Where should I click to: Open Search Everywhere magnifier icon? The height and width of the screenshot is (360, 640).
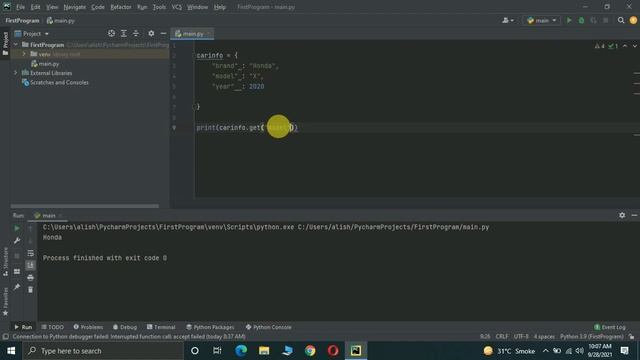pyautogui.click(x=621, y=20)
